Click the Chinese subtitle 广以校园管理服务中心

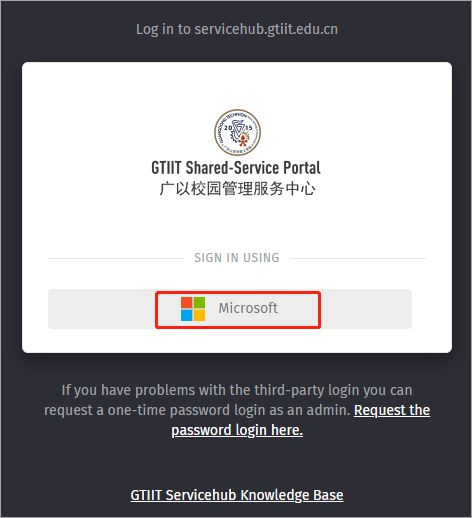pos(237,189)
